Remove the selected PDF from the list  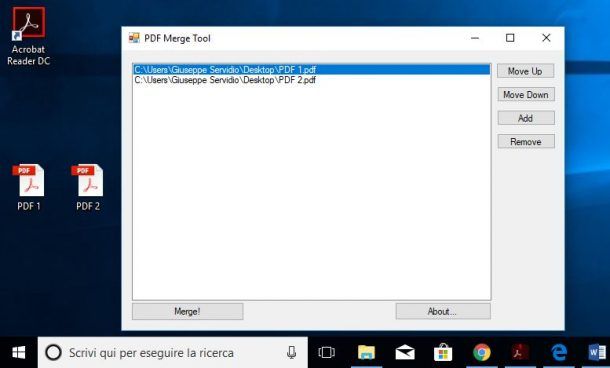coord(526,142)
